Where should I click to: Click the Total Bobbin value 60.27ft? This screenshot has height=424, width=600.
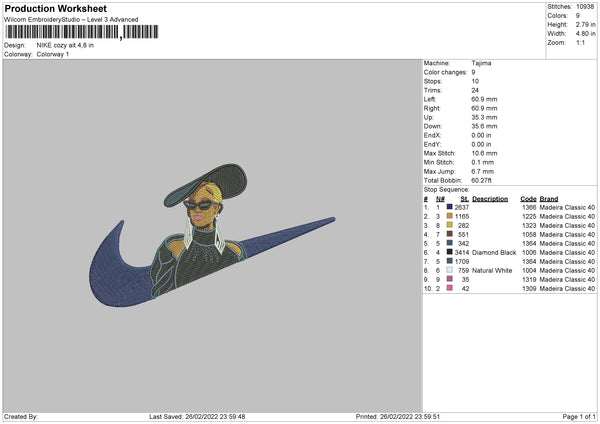click(x=481, y=180)
